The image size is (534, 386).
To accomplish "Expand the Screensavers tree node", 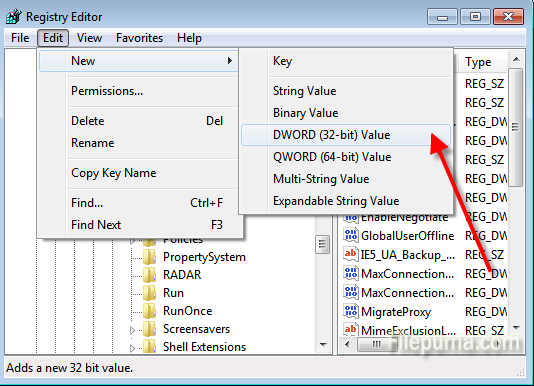I will coord(132,330).
